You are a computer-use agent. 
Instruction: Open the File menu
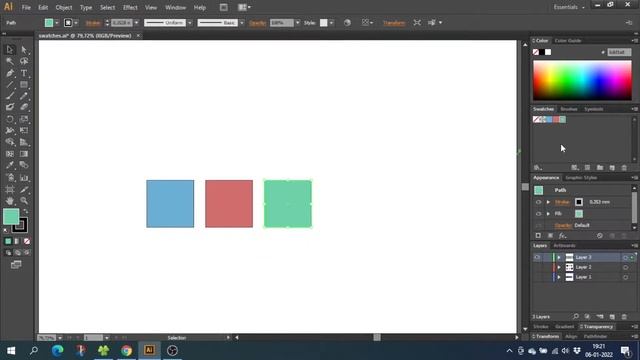click(26, 7)
